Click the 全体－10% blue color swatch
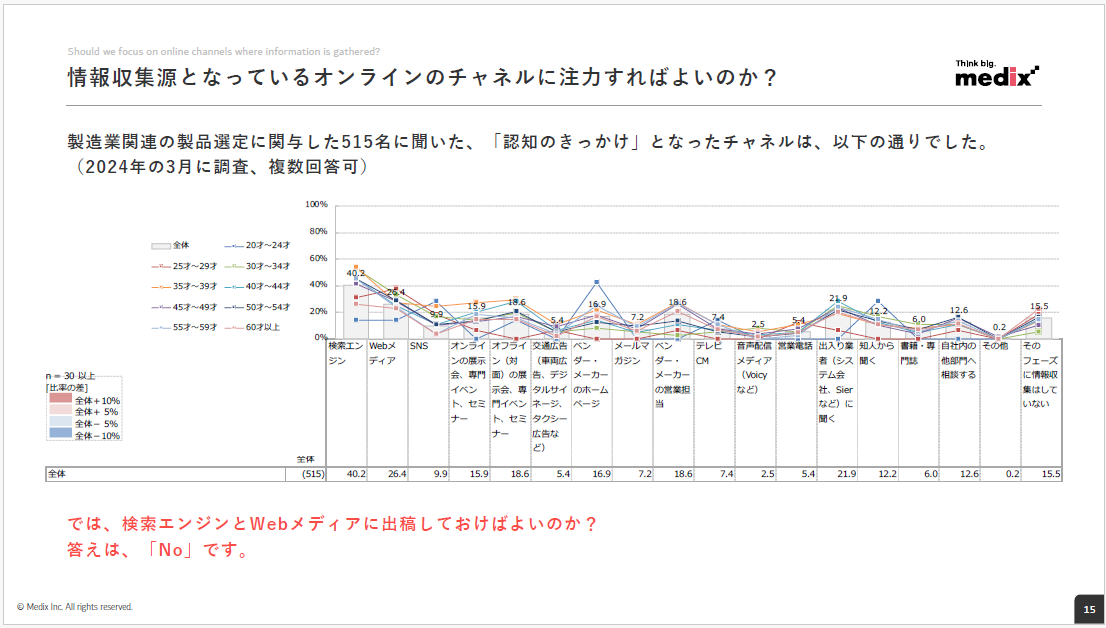The image size is (1106, 628). tap(61, 435)
